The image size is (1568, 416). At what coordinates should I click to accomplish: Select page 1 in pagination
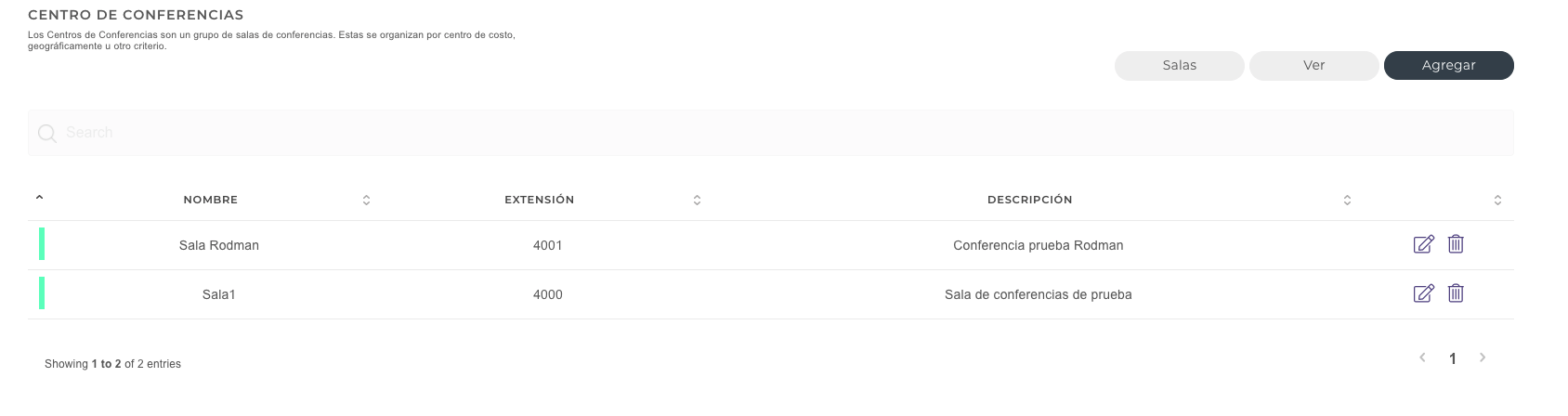(1453, 358)
